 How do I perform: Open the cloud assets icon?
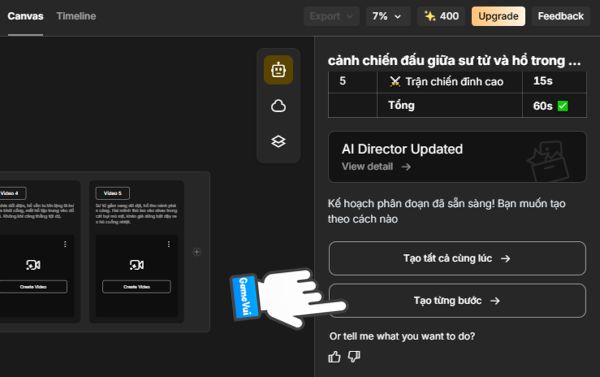tap(278, 106)
